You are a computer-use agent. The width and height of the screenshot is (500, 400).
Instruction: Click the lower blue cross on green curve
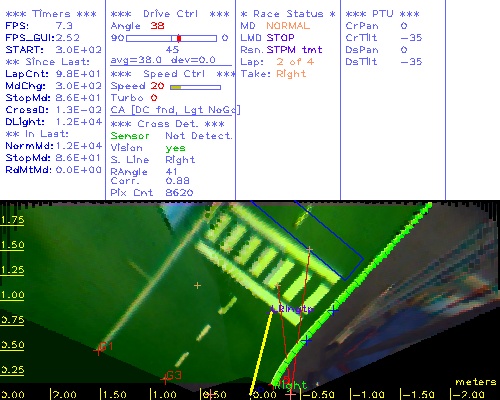(307, 341)
